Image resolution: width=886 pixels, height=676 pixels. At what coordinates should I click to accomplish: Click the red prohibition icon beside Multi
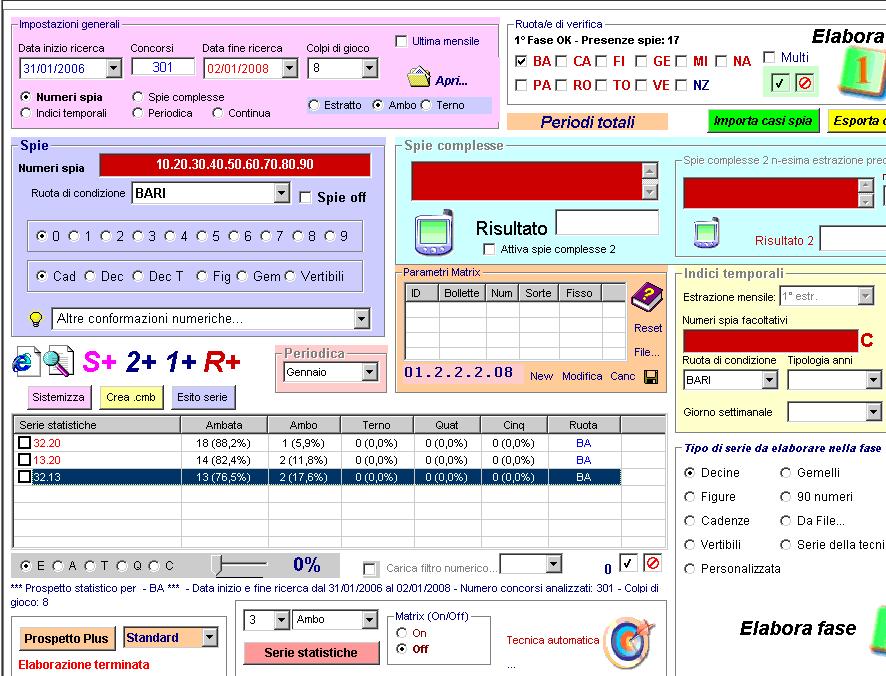(804, 84)
